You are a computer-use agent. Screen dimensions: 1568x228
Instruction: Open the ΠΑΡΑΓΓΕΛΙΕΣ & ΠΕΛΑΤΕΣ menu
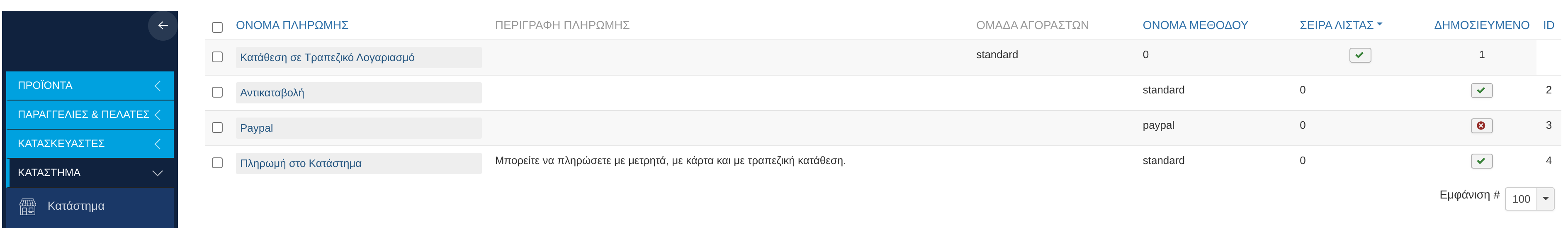[90, 115]
